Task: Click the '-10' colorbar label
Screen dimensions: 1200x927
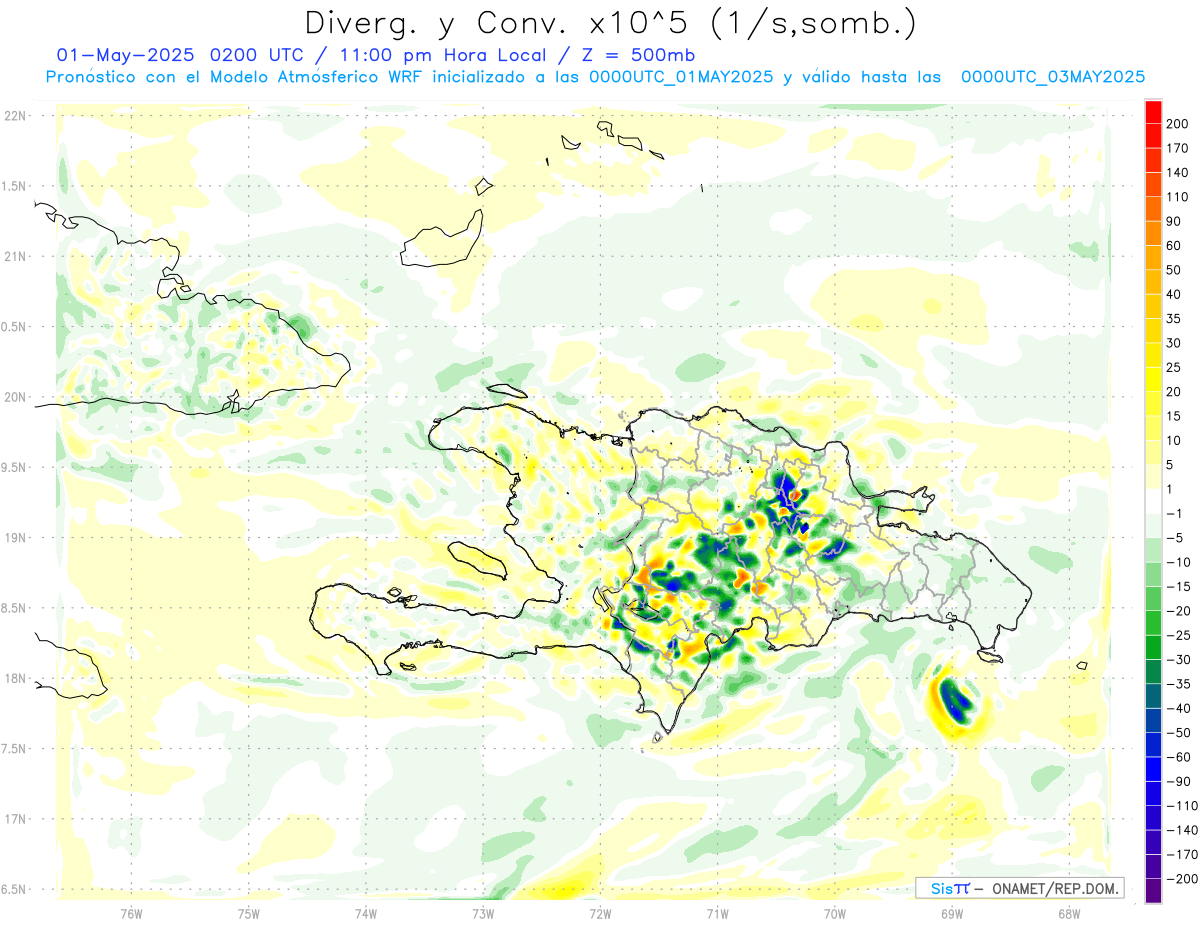Action: [1180, 562]
